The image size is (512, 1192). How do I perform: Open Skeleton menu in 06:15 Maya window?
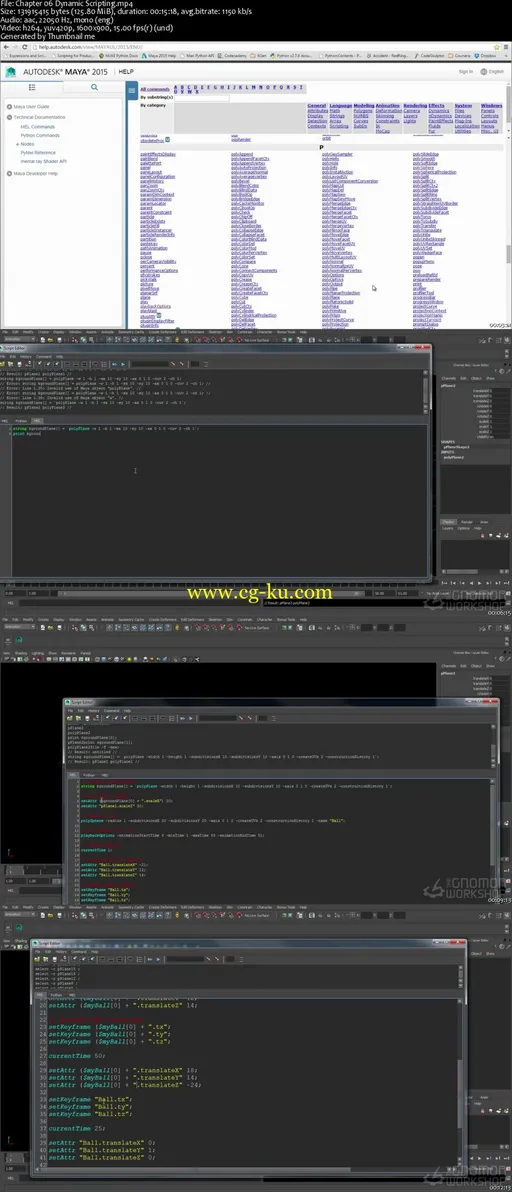click(215, 332)
